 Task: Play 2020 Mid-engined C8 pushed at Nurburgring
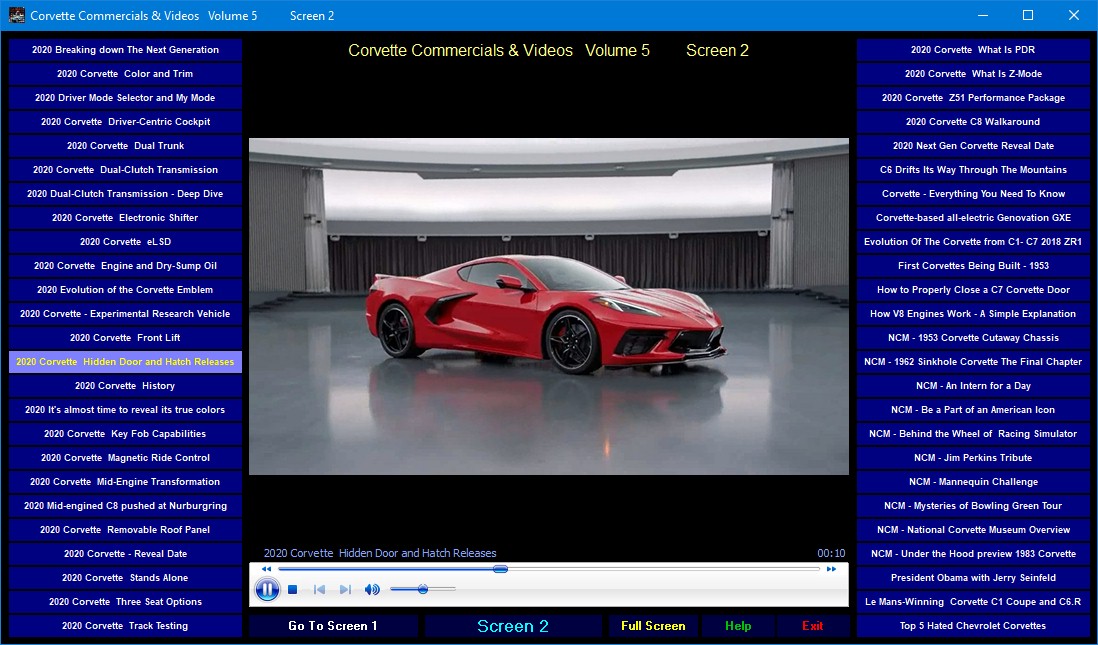click(x=125, y=506)
